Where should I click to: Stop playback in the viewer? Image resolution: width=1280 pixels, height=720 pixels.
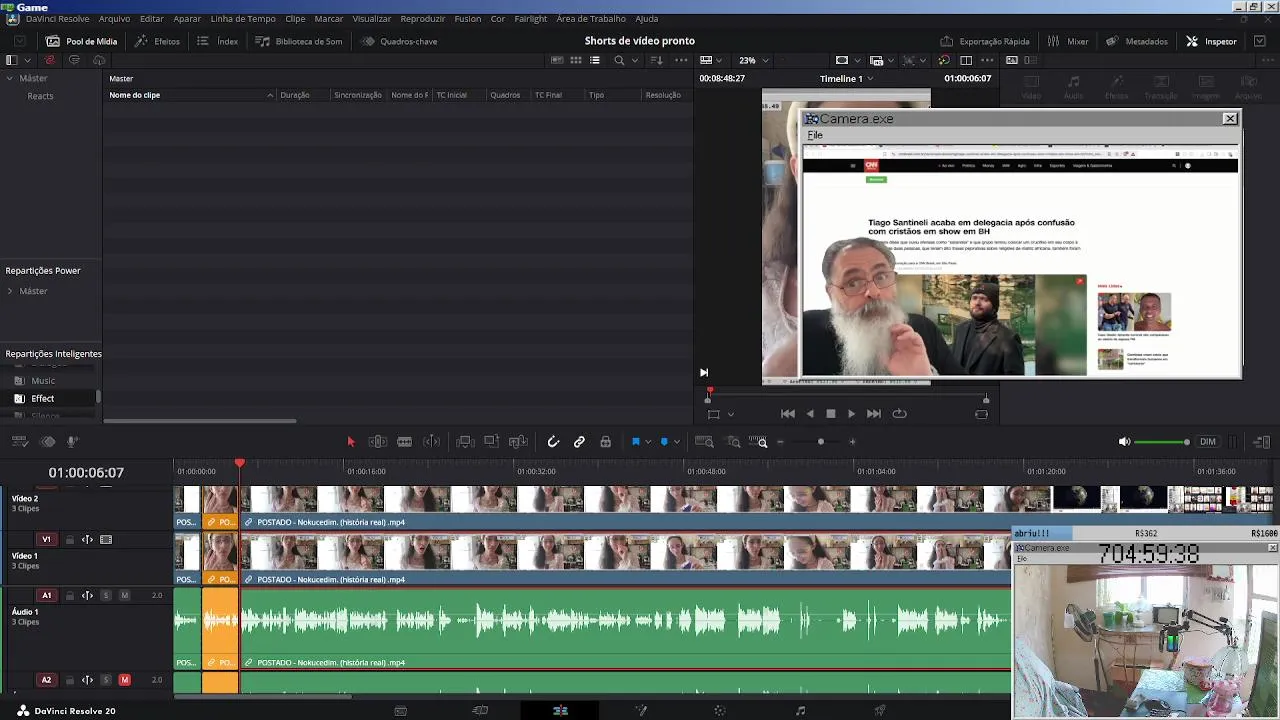pyautogui.click(x=830, y=413)
